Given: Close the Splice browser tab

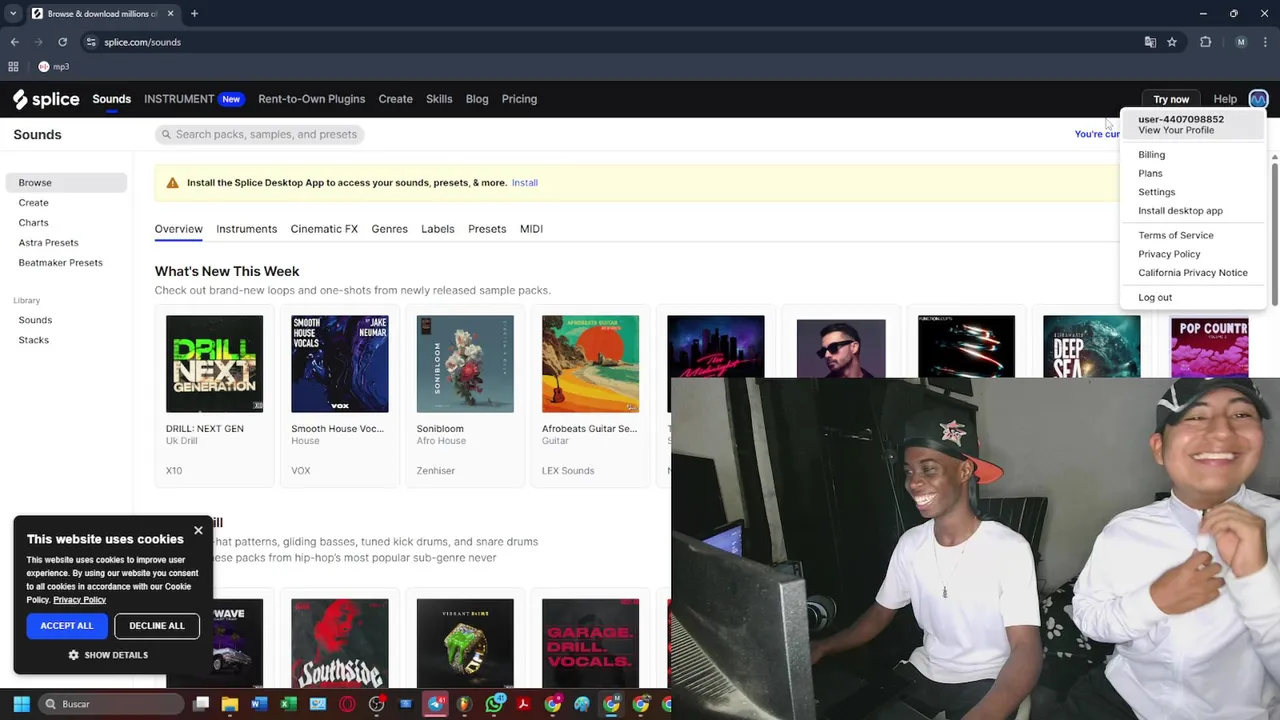Looking at the screenshot, I should pos(170,14).
